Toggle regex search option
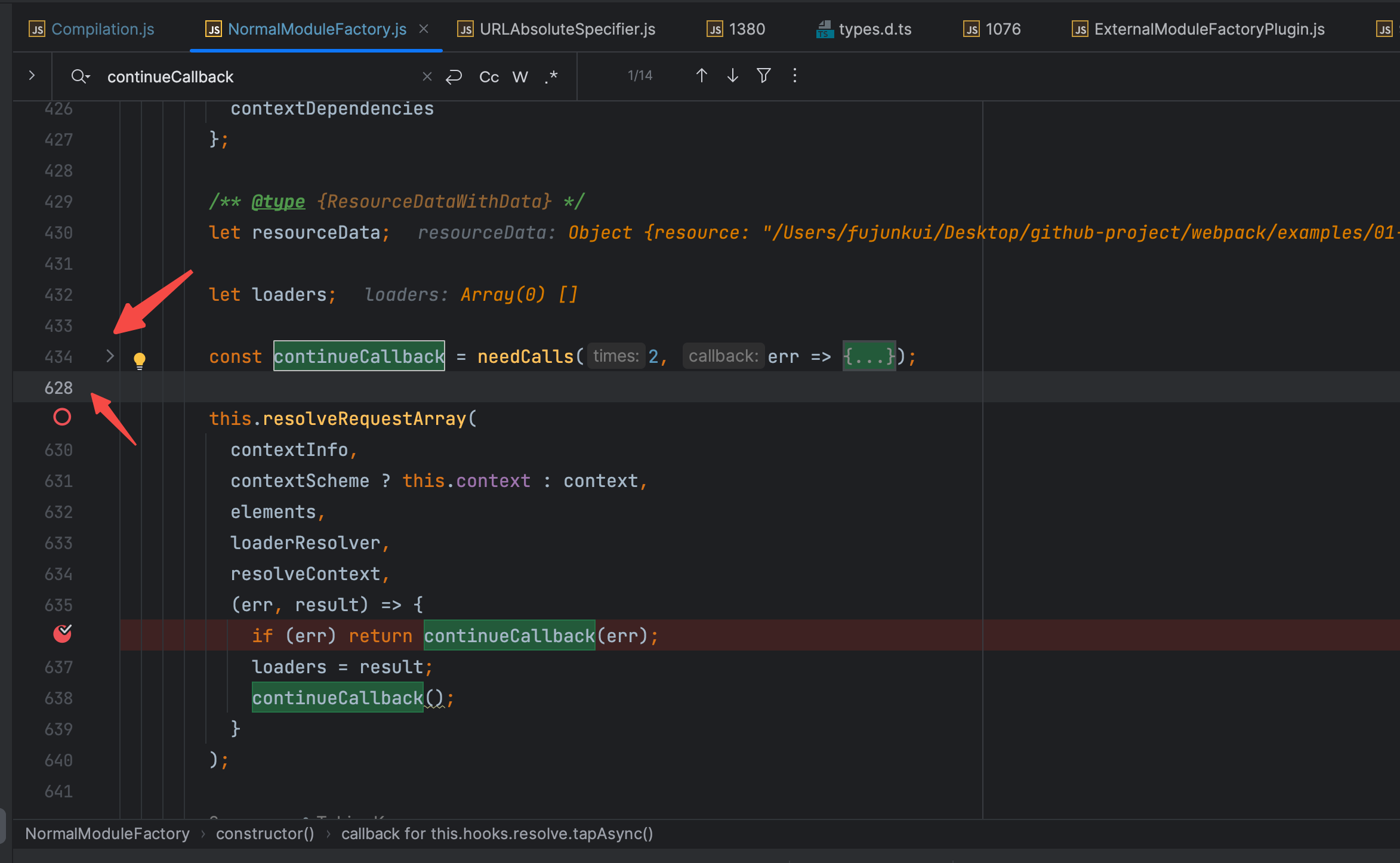This screenshot has height=863, width=1400. tap(551, 77)
